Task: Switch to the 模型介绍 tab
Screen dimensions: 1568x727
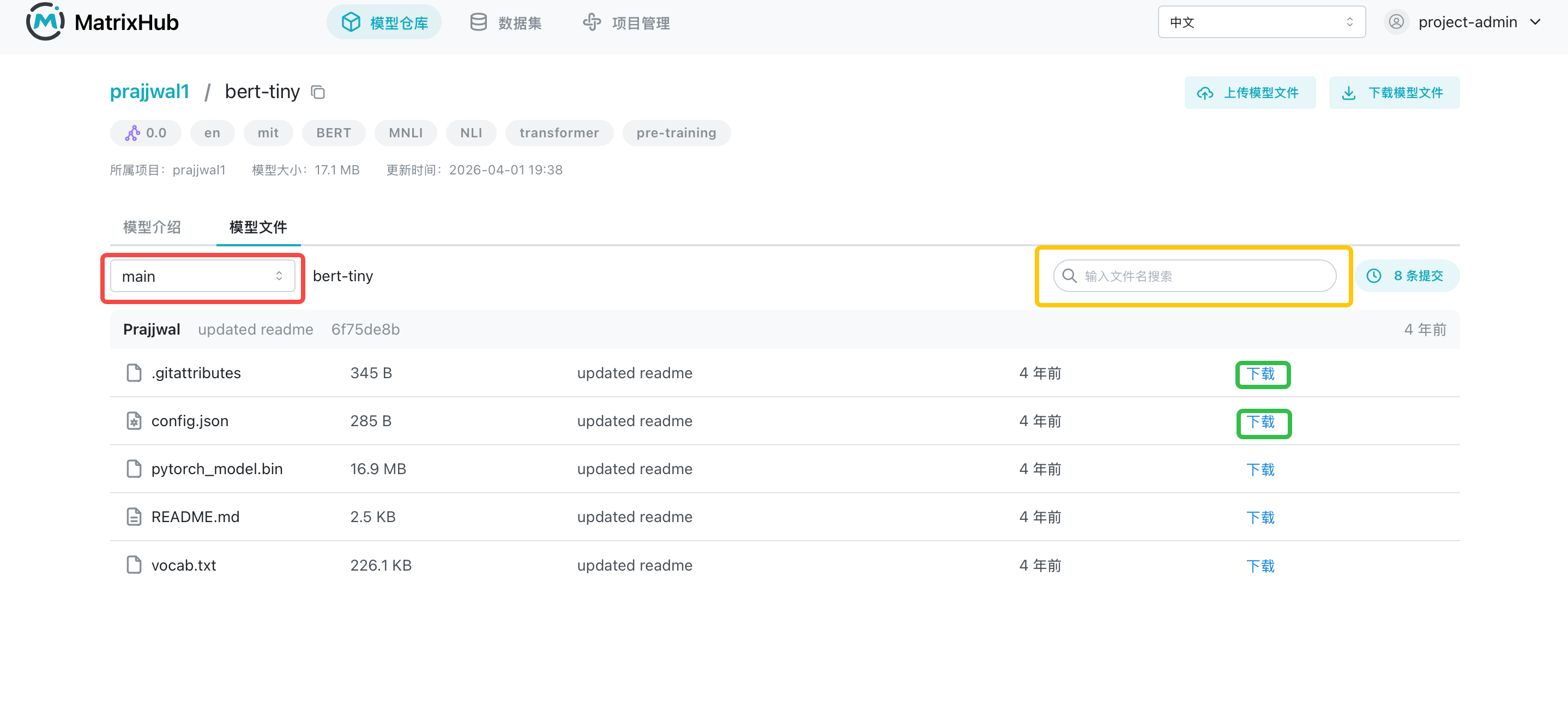Action: pyautogui.click(x=152, y=227)
